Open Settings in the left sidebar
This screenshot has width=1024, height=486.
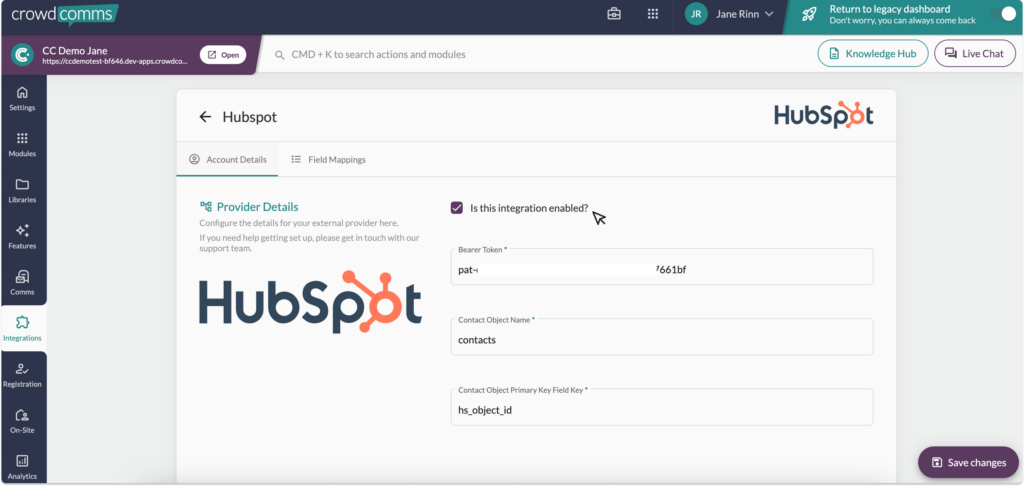tap(22, 98)
